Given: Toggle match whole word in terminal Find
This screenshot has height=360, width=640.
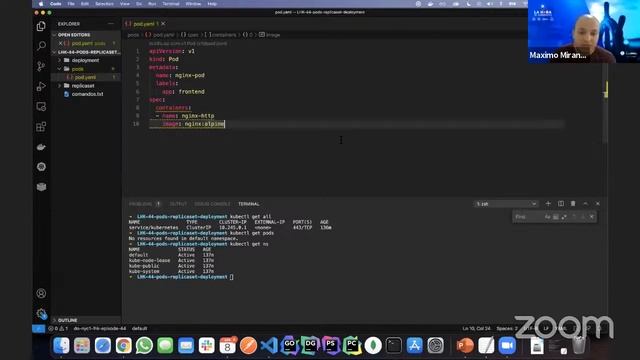Looking at the screenshot, I should tap(556, 217).
